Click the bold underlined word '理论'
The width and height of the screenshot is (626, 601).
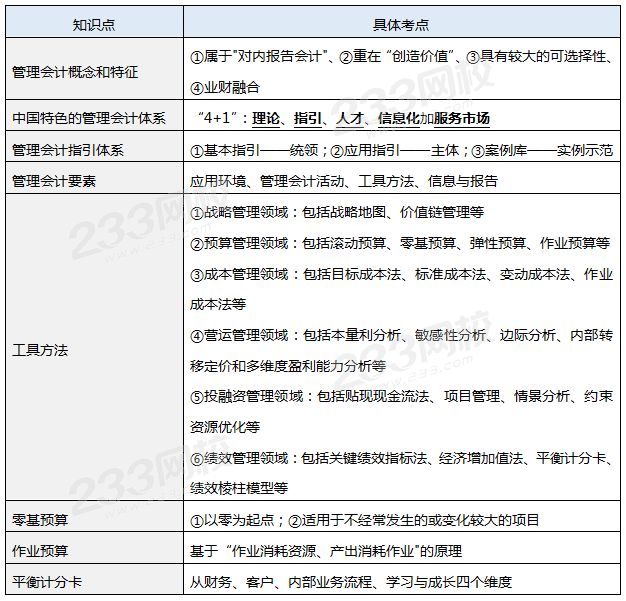point(266,118)
